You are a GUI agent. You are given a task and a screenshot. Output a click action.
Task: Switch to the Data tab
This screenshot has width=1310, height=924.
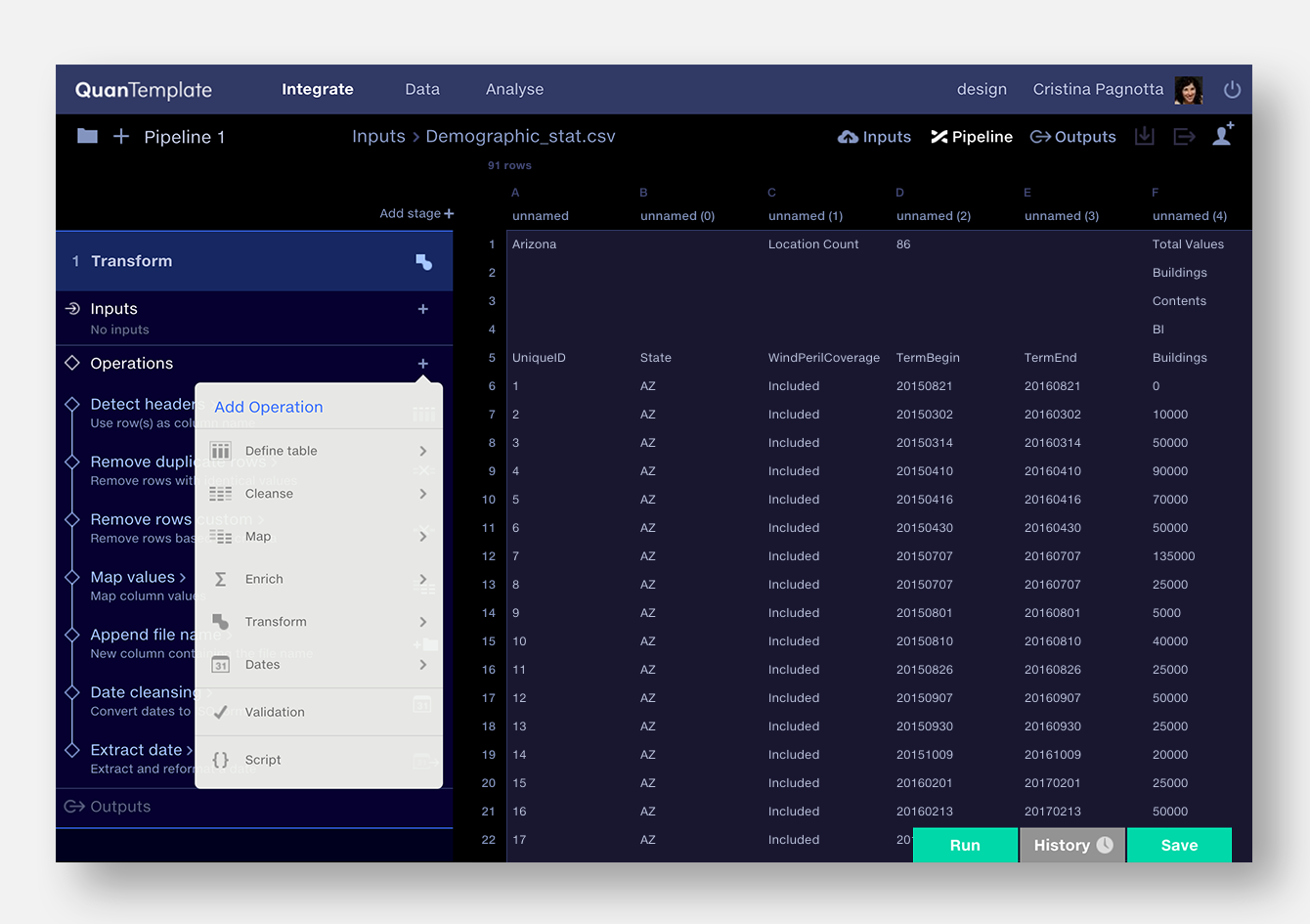point(421,89)
